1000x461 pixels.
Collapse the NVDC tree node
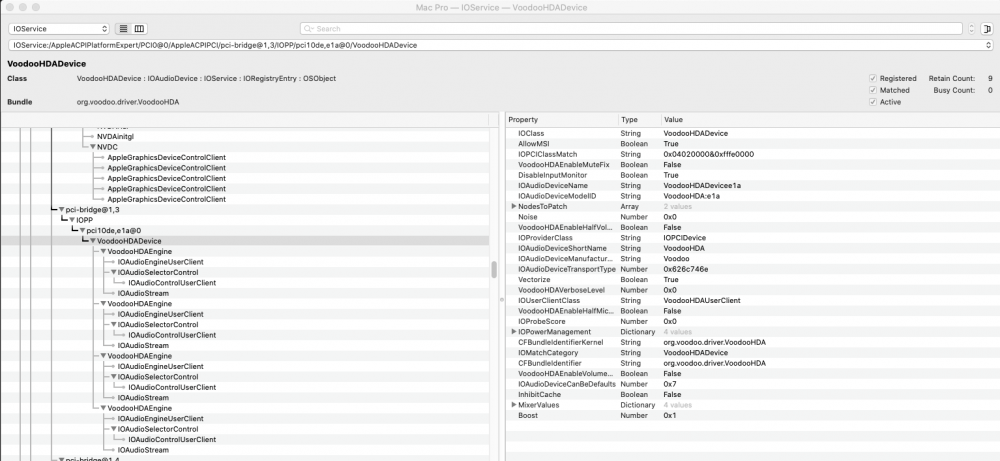tap(92, 147)
